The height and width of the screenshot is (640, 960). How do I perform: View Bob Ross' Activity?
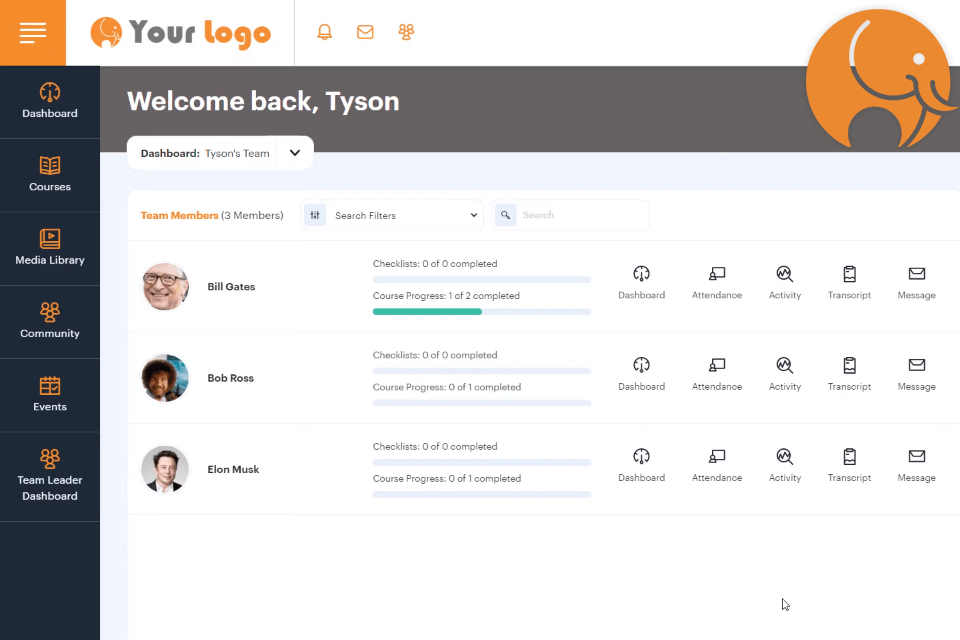point(785,374)
